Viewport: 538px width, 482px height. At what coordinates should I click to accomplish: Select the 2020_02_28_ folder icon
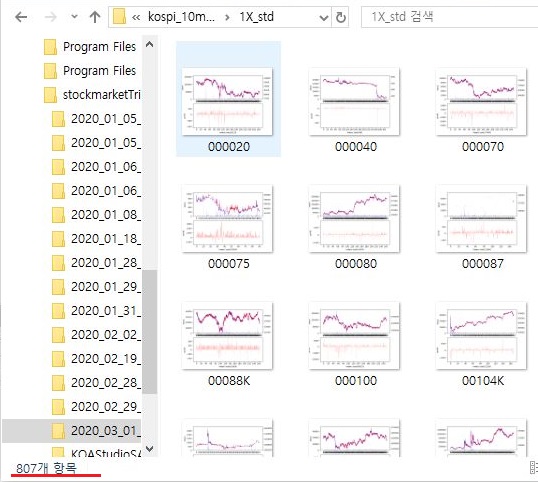pyautogui.click(x=58, y=383)
